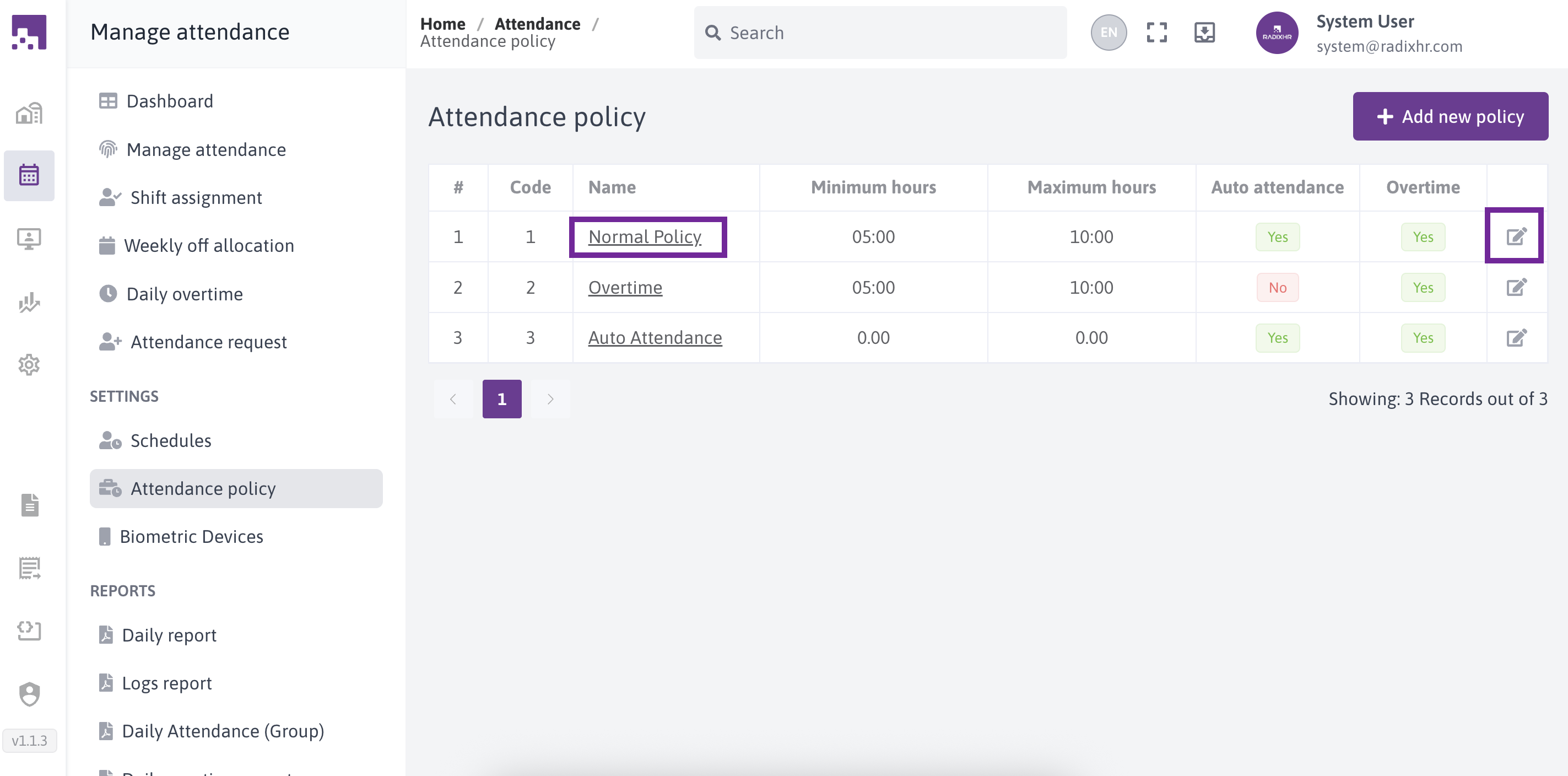
Task: Open System User profile avatar
Action: point(1277,33)
